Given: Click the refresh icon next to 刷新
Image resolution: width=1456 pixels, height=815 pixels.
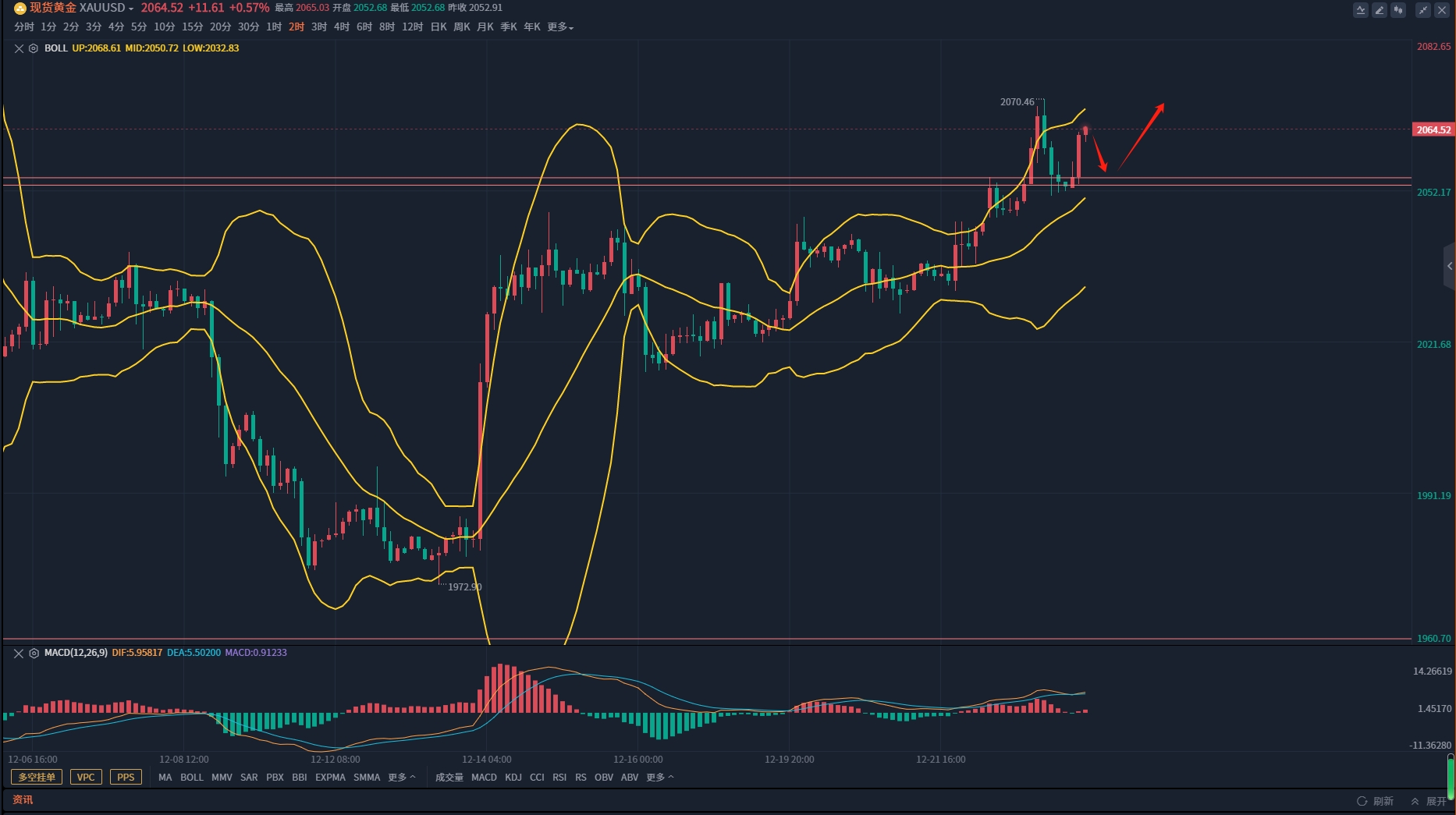Looking at the screenshot, I should [x=1362, y=801].
